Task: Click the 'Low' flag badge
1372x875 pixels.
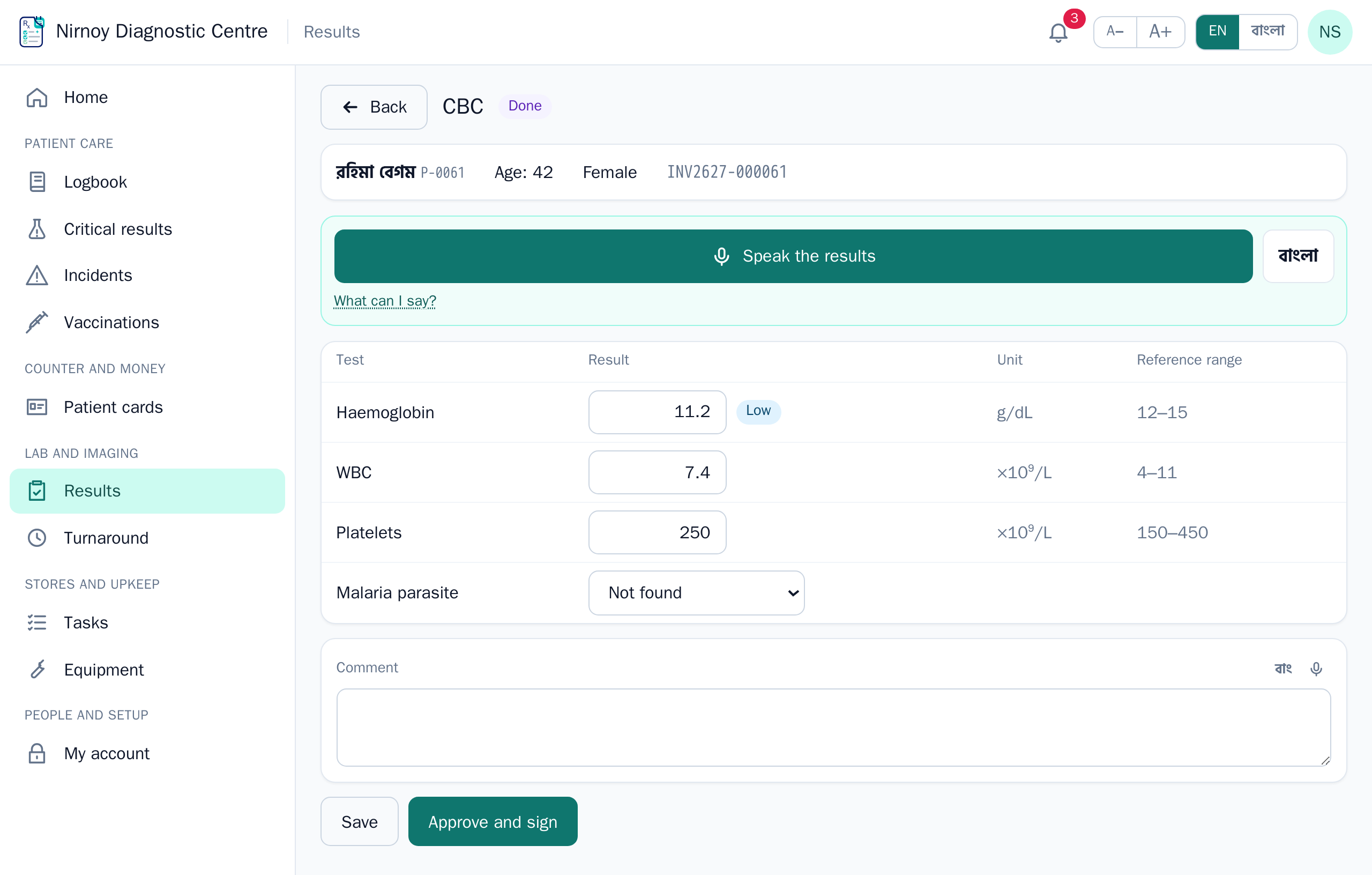Action: pos(758,411)
